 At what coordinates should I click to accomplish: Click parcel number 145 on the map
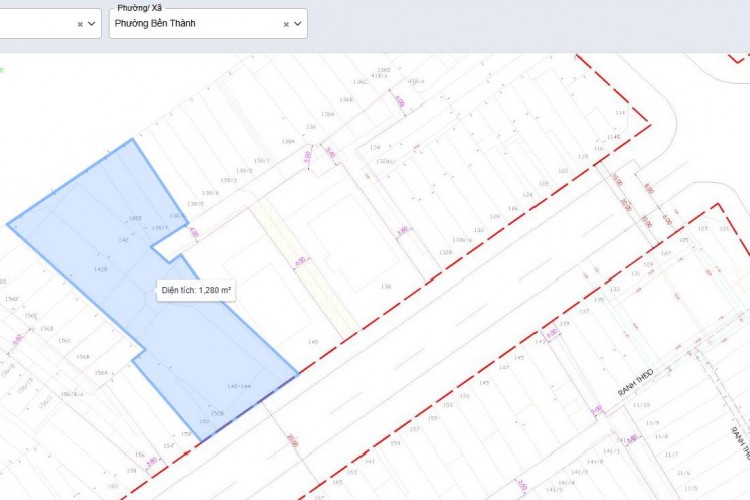(518, 357)
